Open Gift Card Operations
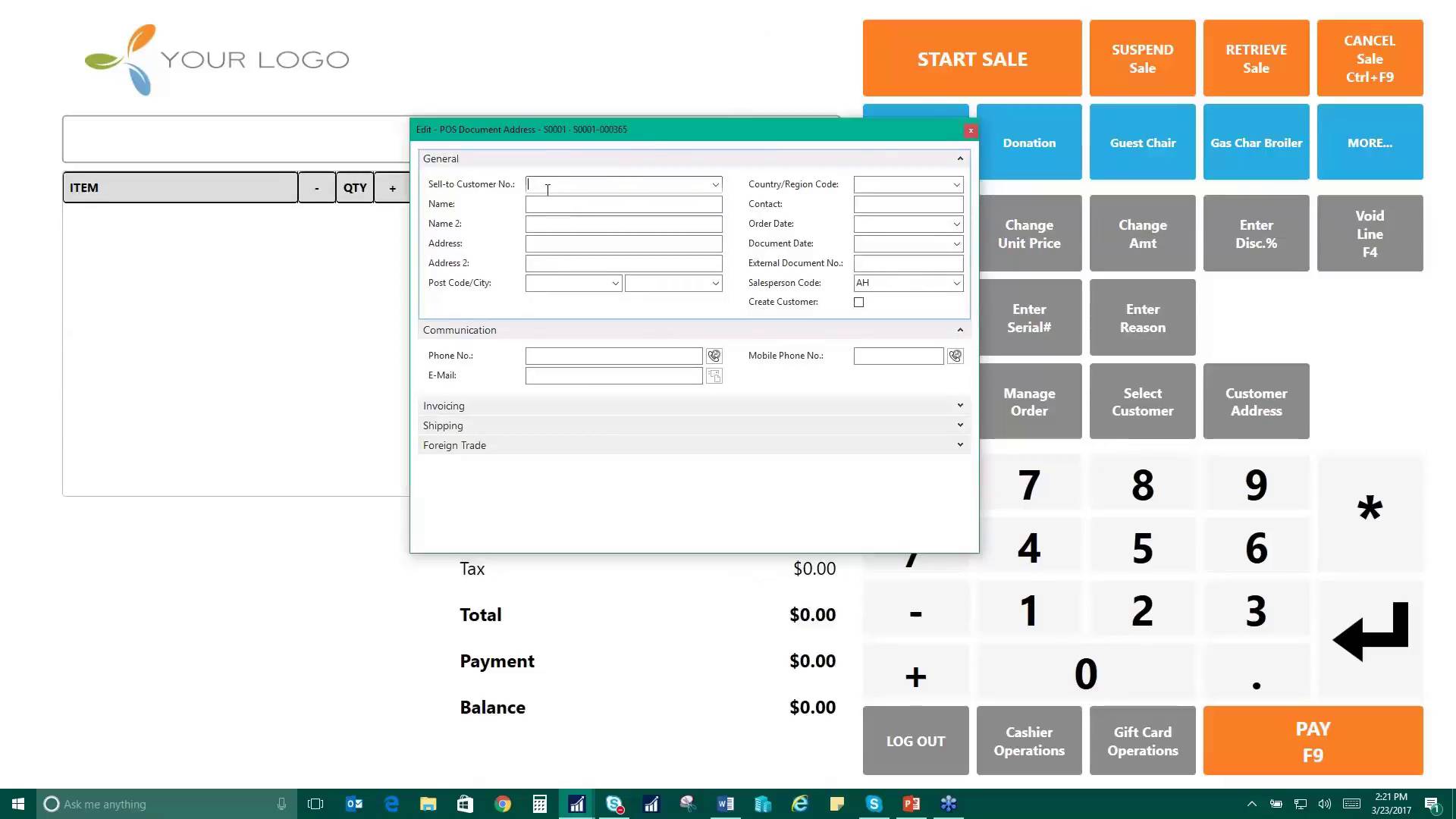 tap(1142, 741)
